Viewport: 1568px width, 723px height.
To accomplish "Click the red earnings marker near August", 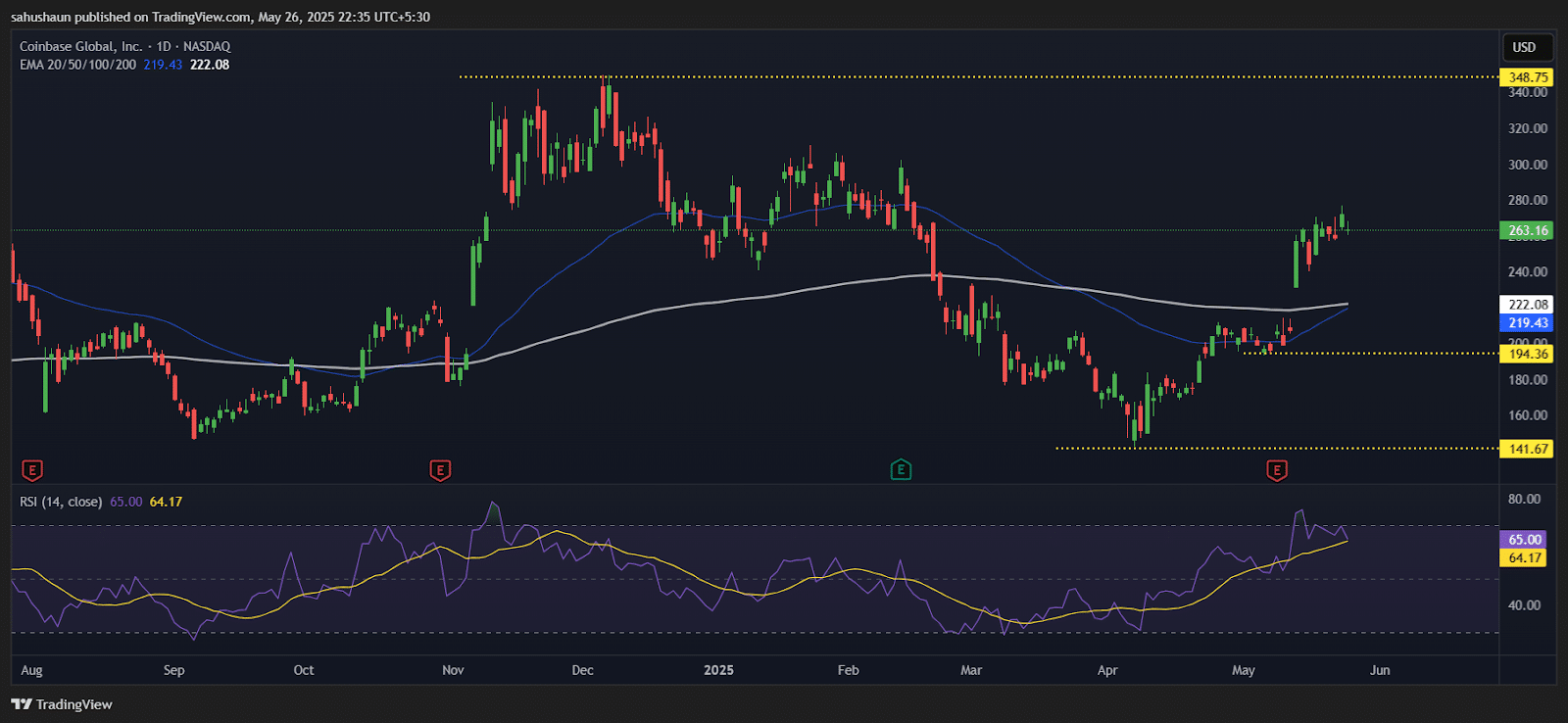I will click(x=32, y=471).
